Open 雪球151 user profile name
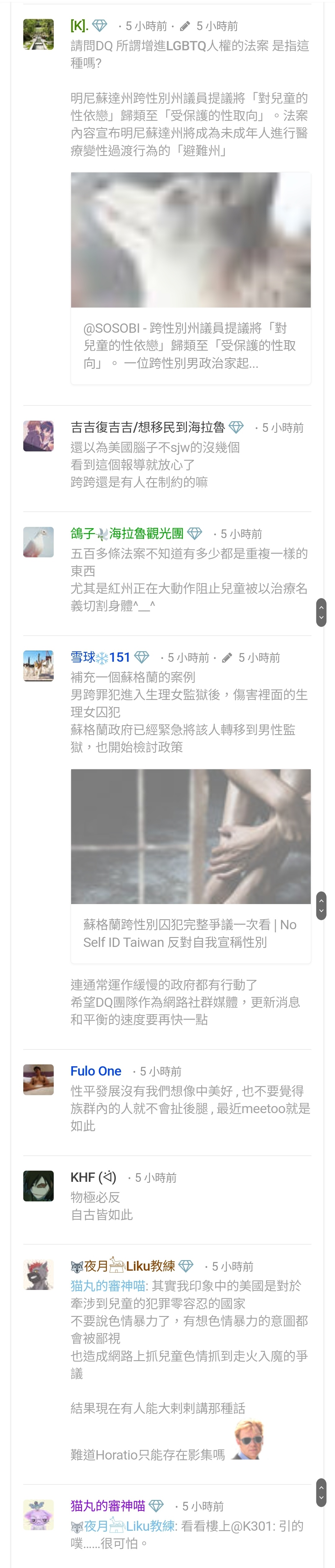This screenshot has height=1568, width=335. (100, 657)
